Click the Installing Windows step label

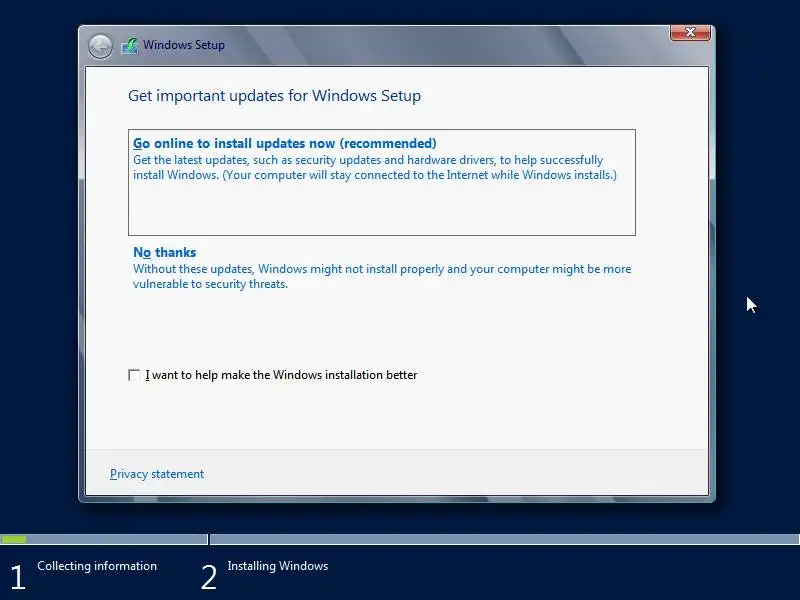[x=278, y=566]
